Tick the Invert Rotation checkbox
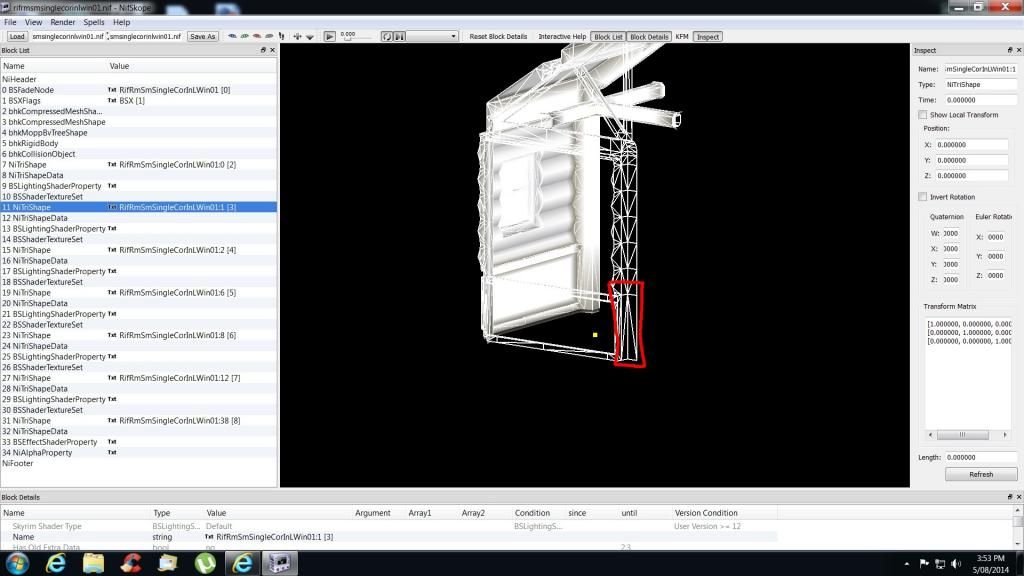1024x576 pixels. [922, 197]
